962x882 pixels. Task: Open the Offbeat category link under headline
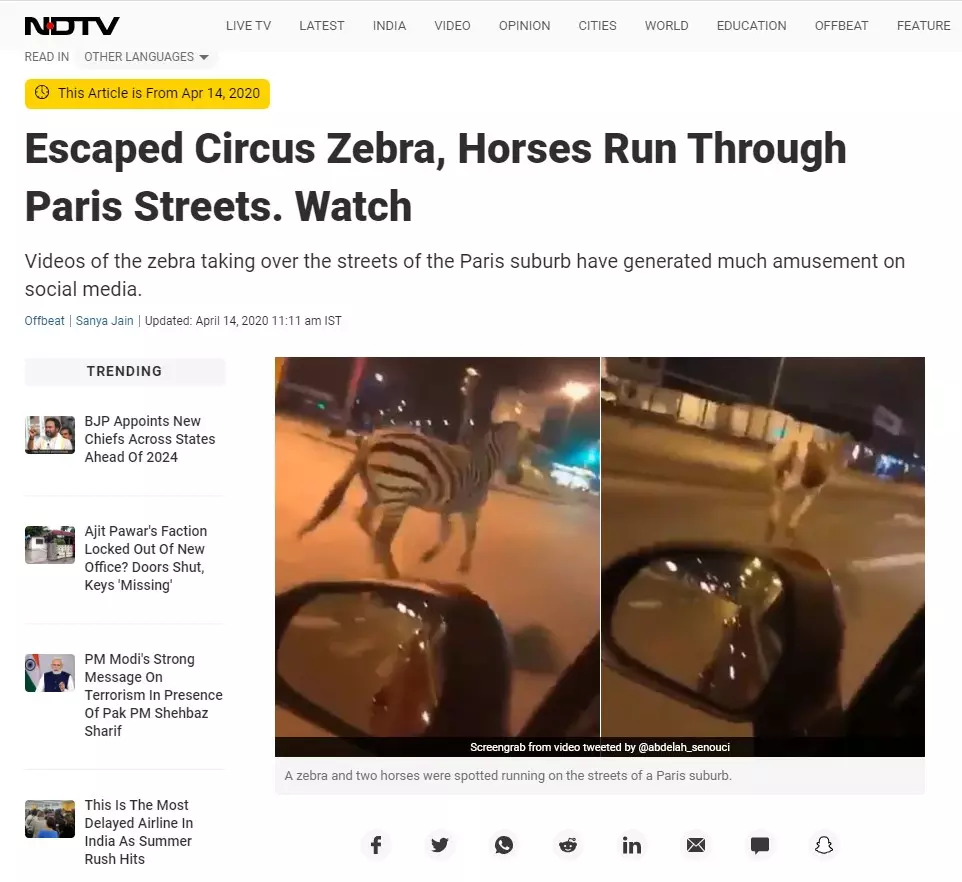point(44,321)
